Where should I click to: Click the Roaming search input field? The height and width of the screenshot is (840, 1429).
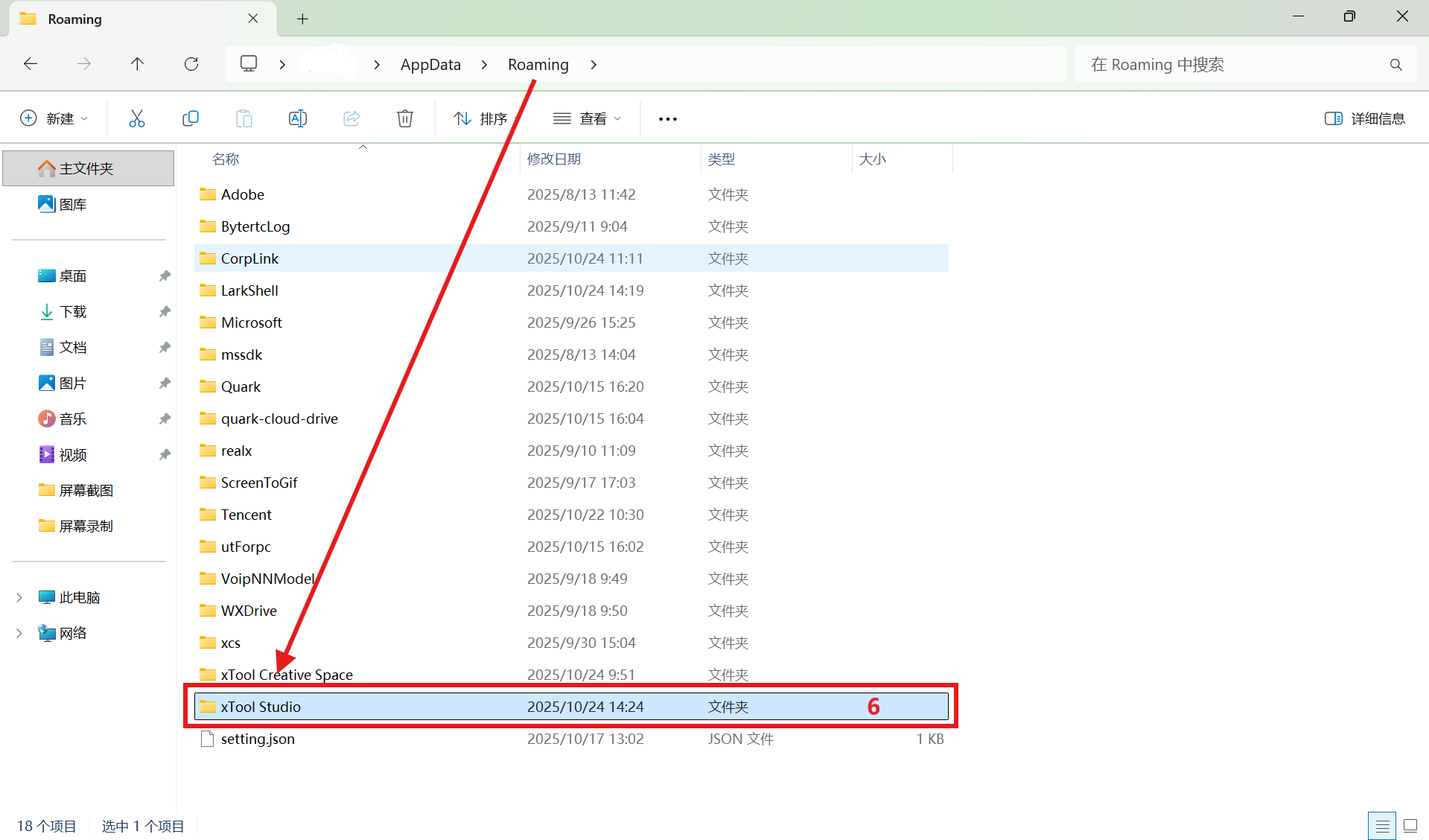[x=1229, y=65]
